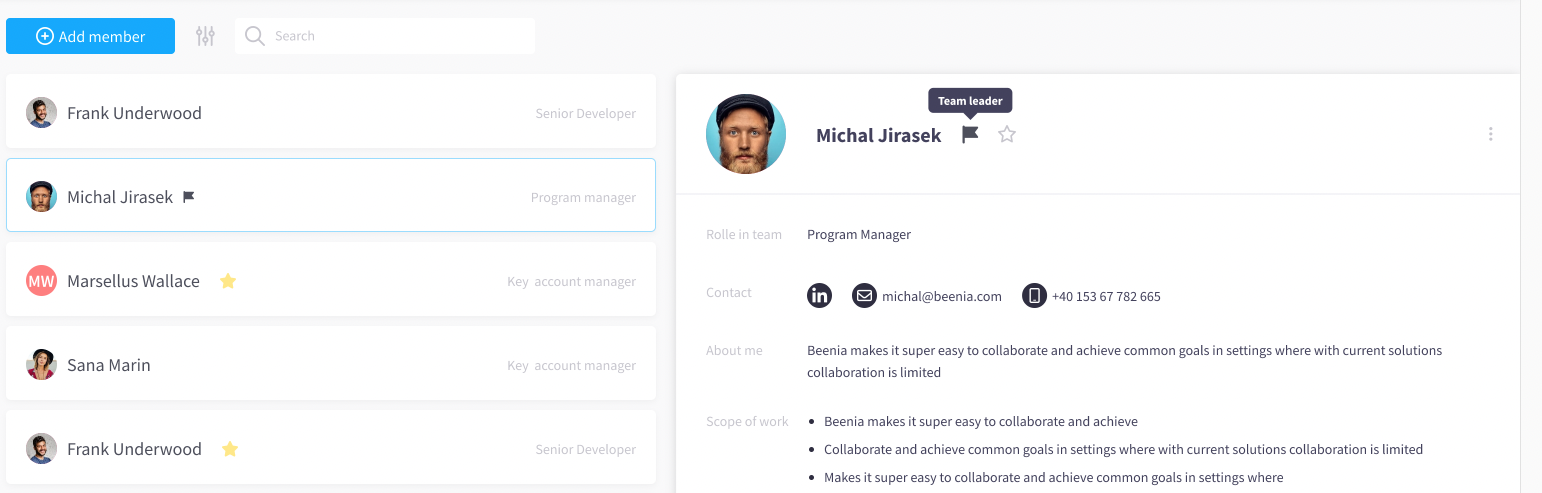Click the email envelope icon

(864, 296)
